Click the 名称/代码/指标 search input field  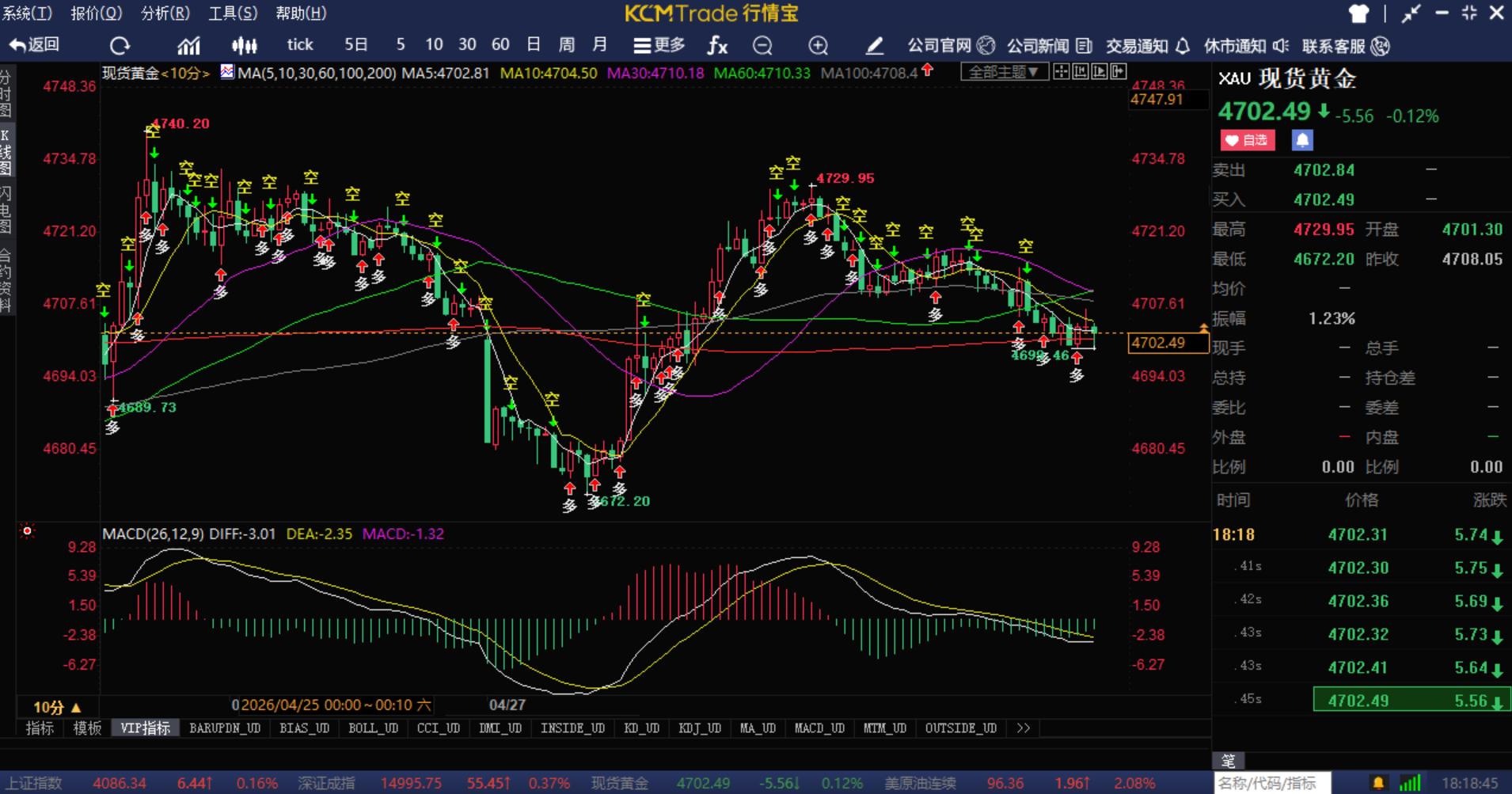pos(1272,783)
